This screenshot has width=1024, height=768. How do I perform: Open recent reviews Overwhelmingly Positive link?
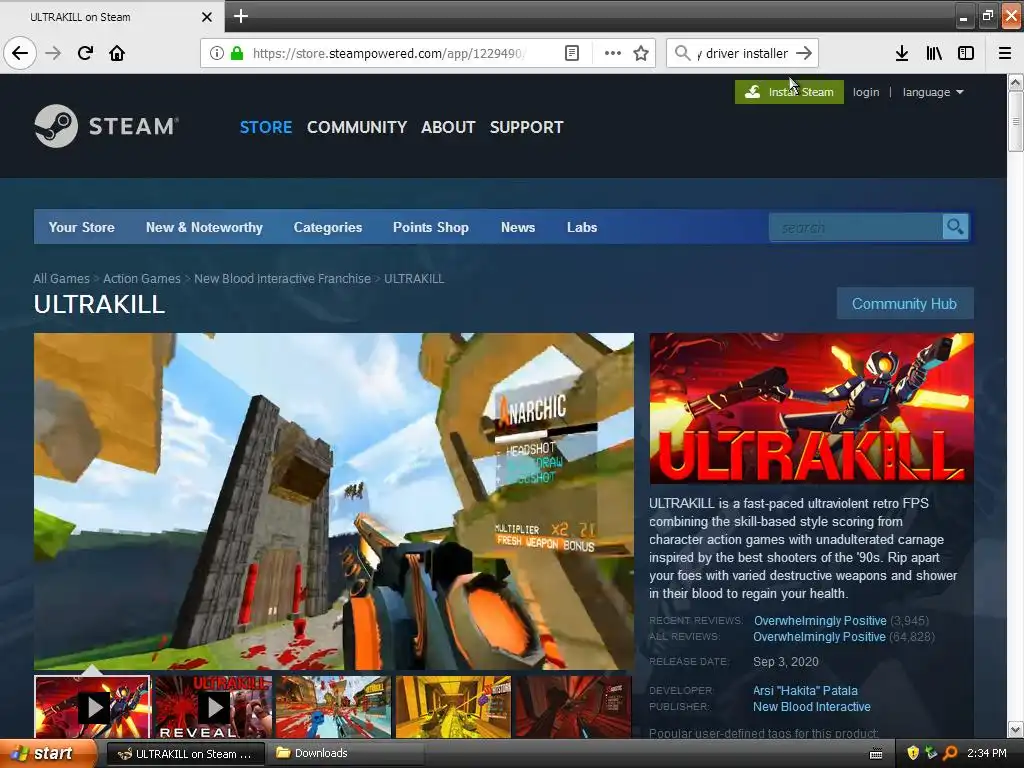click(820, 620)
